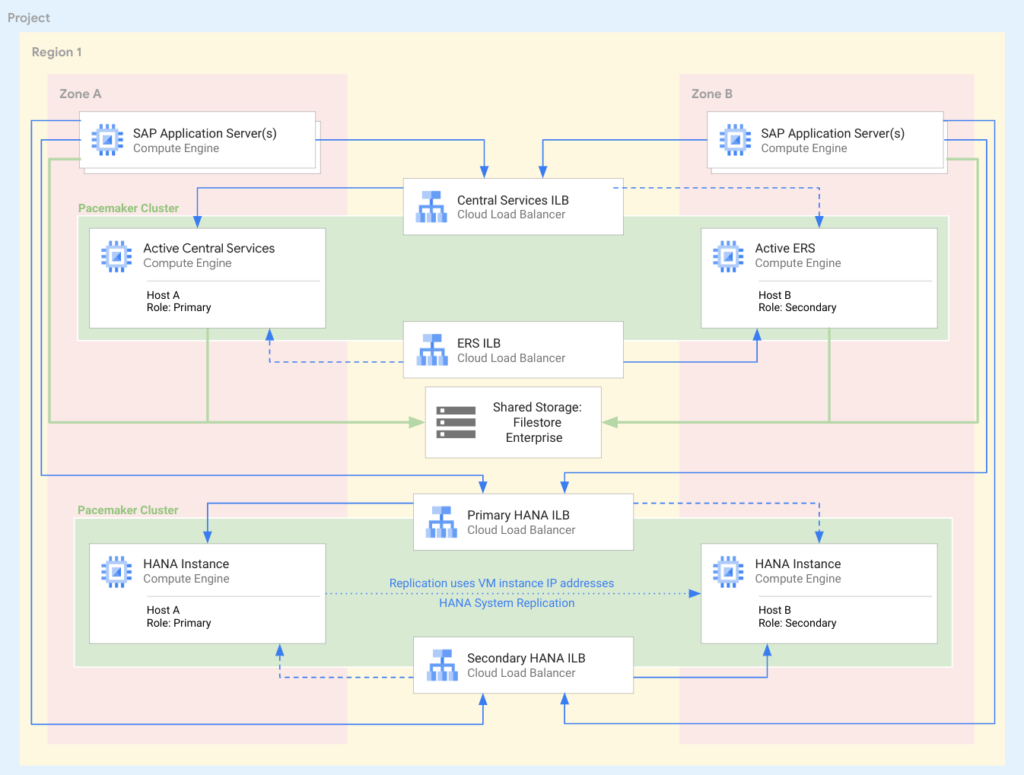The width and height of the screenshot is (1024, 775).
Task: Click the Secondary HANA ILB load balancer icon
Action: [x=440, y=664]
